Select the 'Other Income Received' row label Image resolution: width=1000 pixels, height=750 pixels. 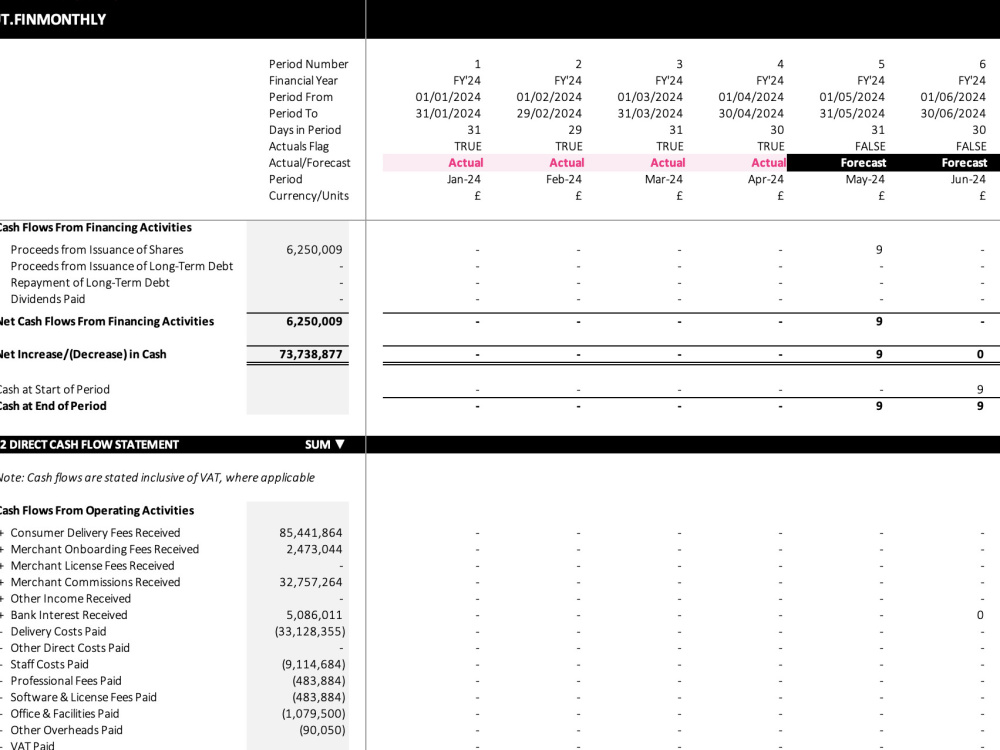[71, 599]
